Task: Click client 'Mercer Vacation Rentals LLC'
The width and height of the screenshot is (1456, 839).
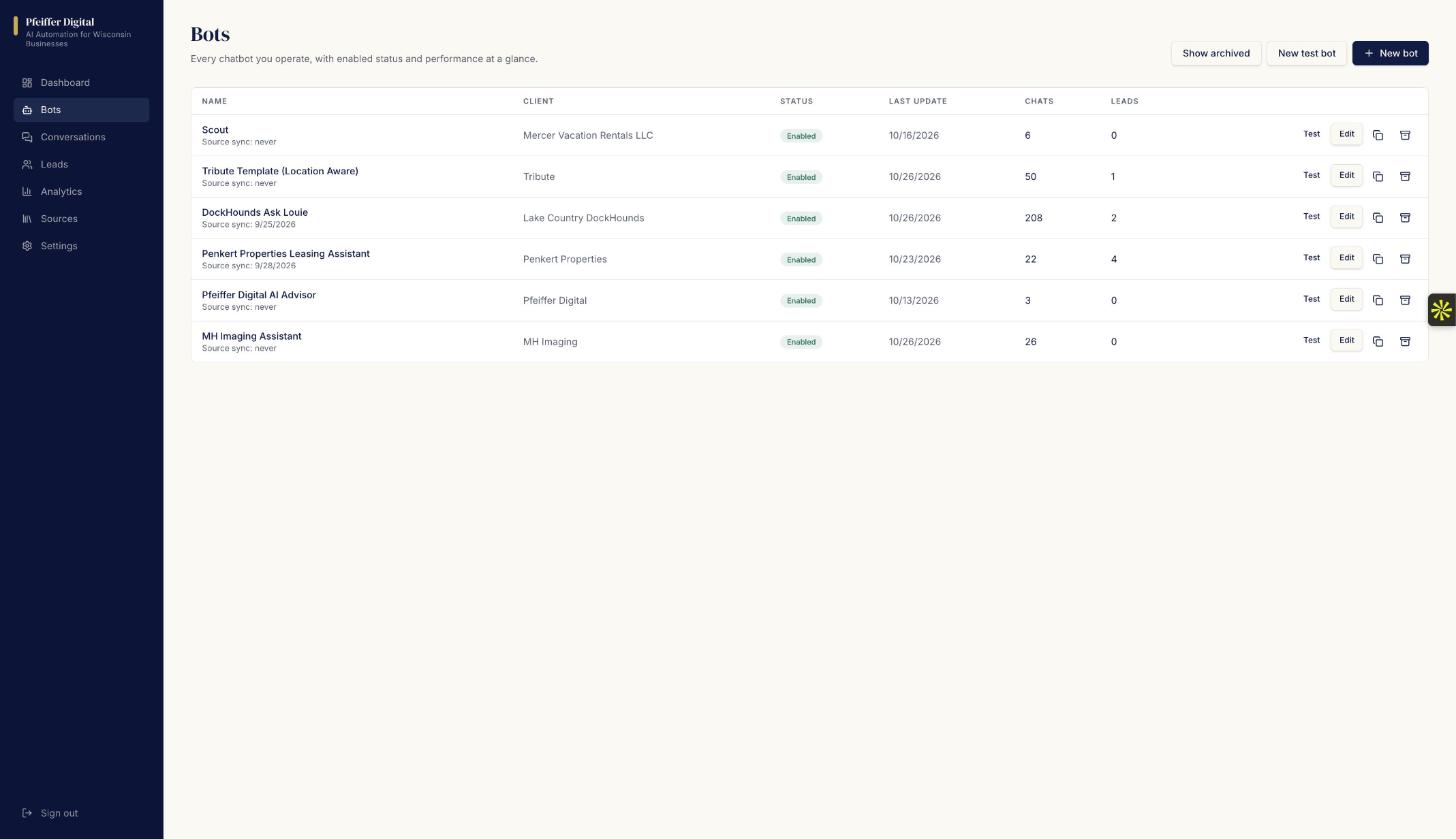Action: (x=588, y=136)
